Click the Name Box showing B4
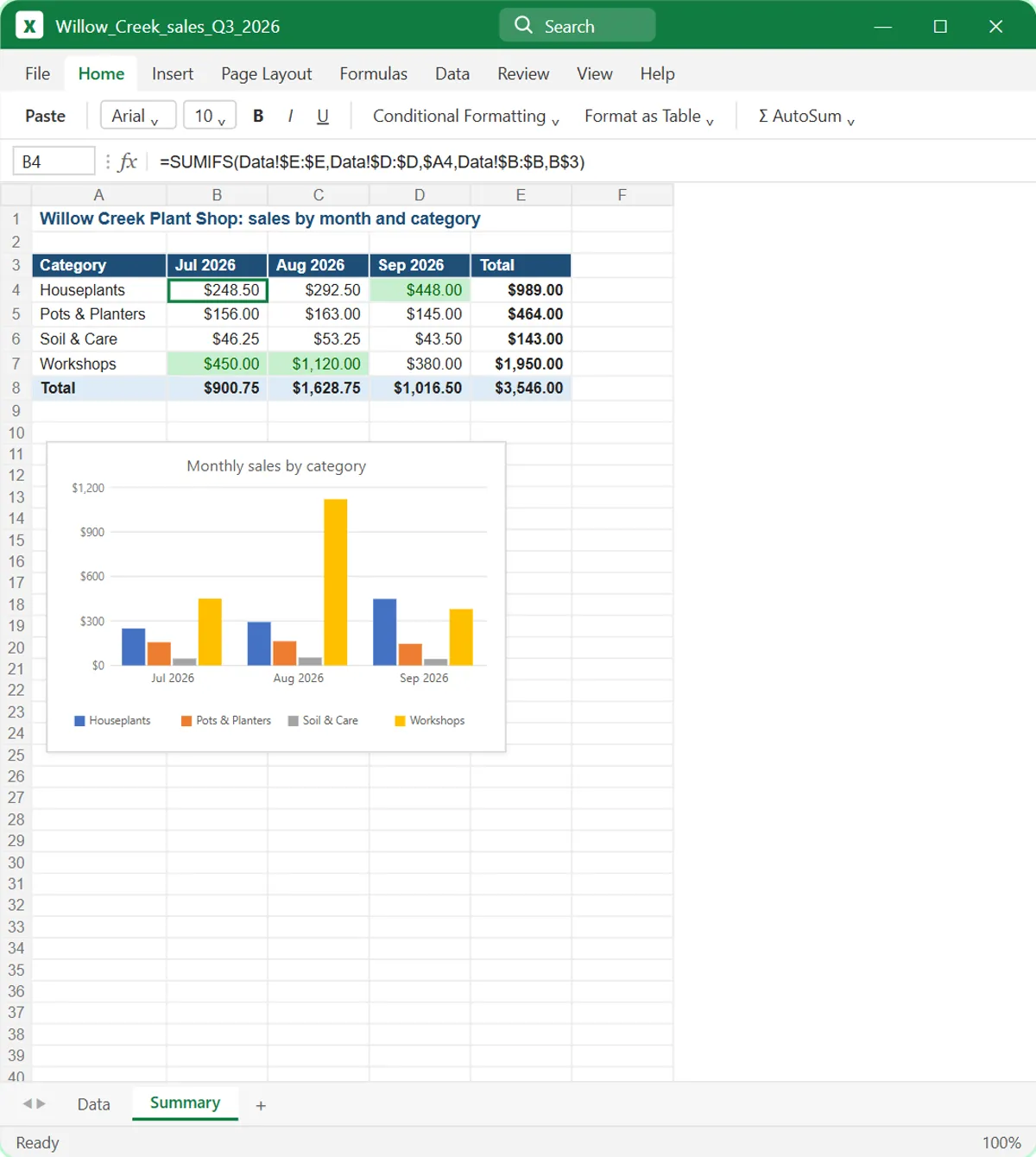This screenshot has height=1157, width=1036. 54,161
